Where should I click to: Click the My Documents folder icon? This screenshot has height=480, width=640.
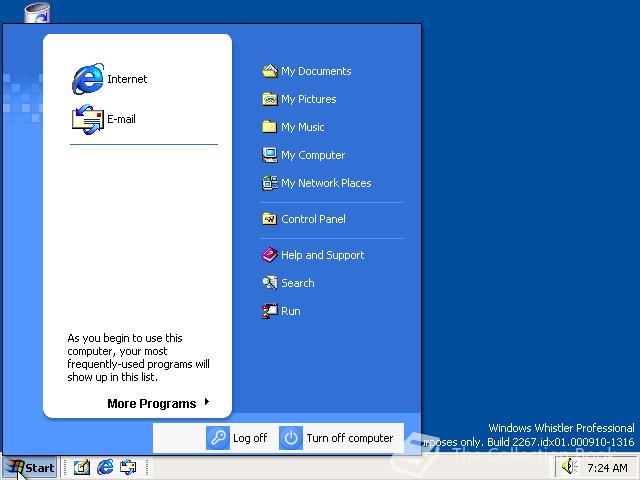tap(270, 71)
